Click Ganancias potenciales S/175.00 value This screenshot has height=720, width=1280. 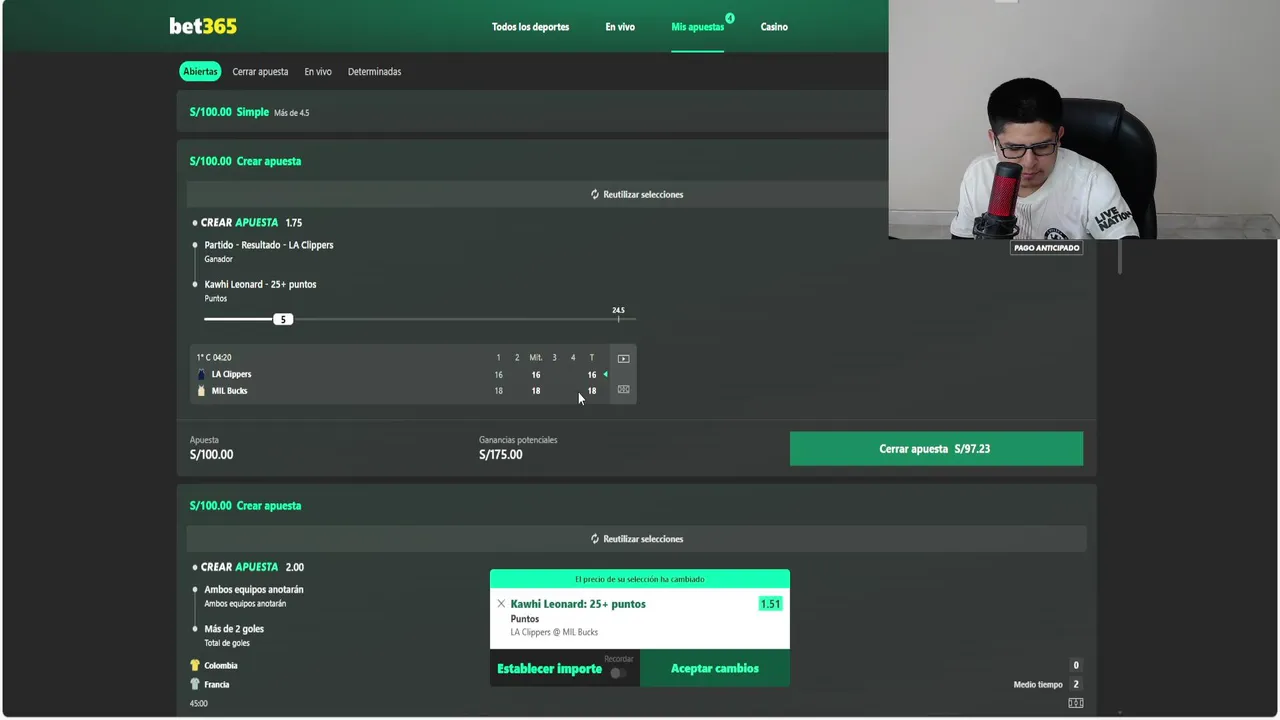tap(500, 455)
